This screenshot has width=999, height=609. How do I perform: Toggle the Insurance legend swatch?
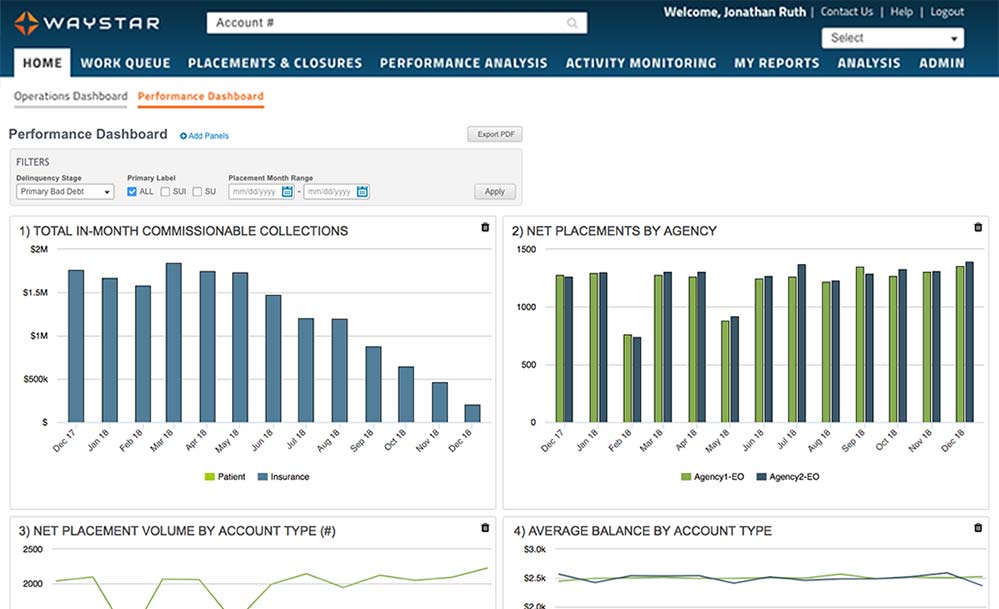point(262,476)
